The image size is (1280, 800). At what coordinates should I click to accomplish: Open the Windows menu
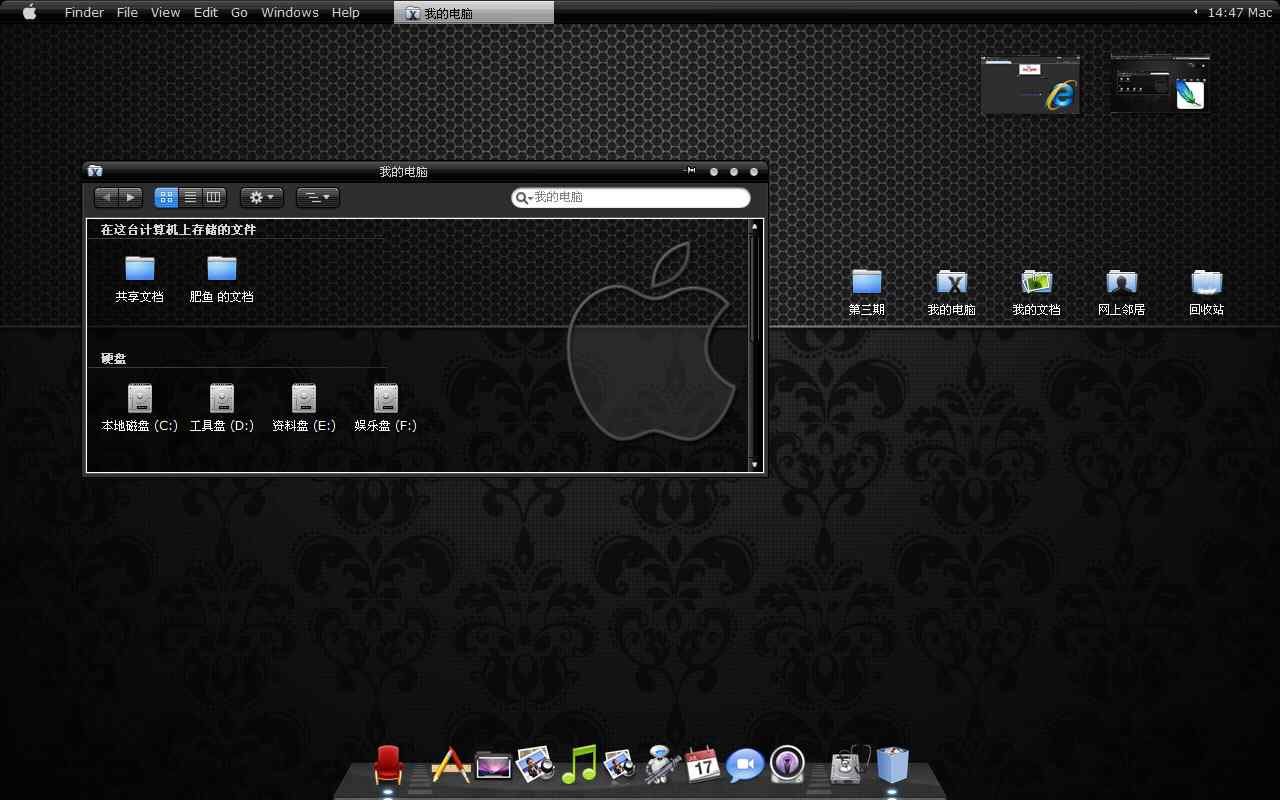pyautogui.click(x=290, y=12)
